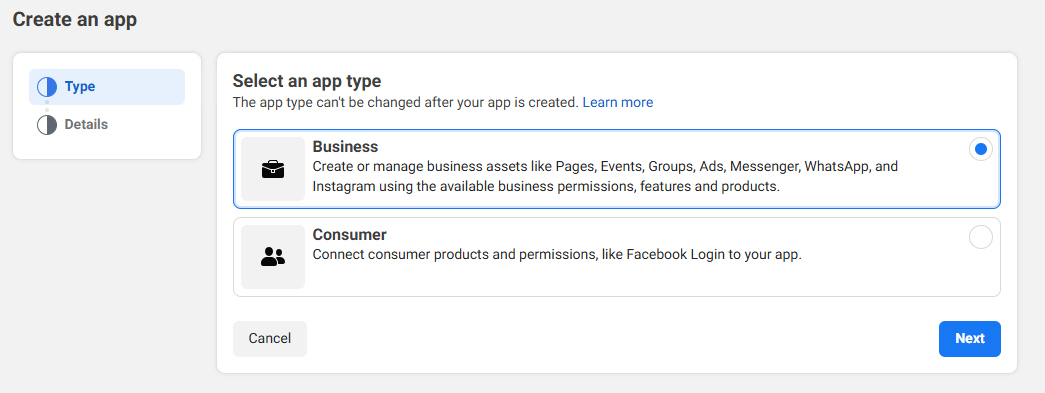The image size is (1045, 393).
Task: Click the people icon for Consumer
Action: point(273,257)
